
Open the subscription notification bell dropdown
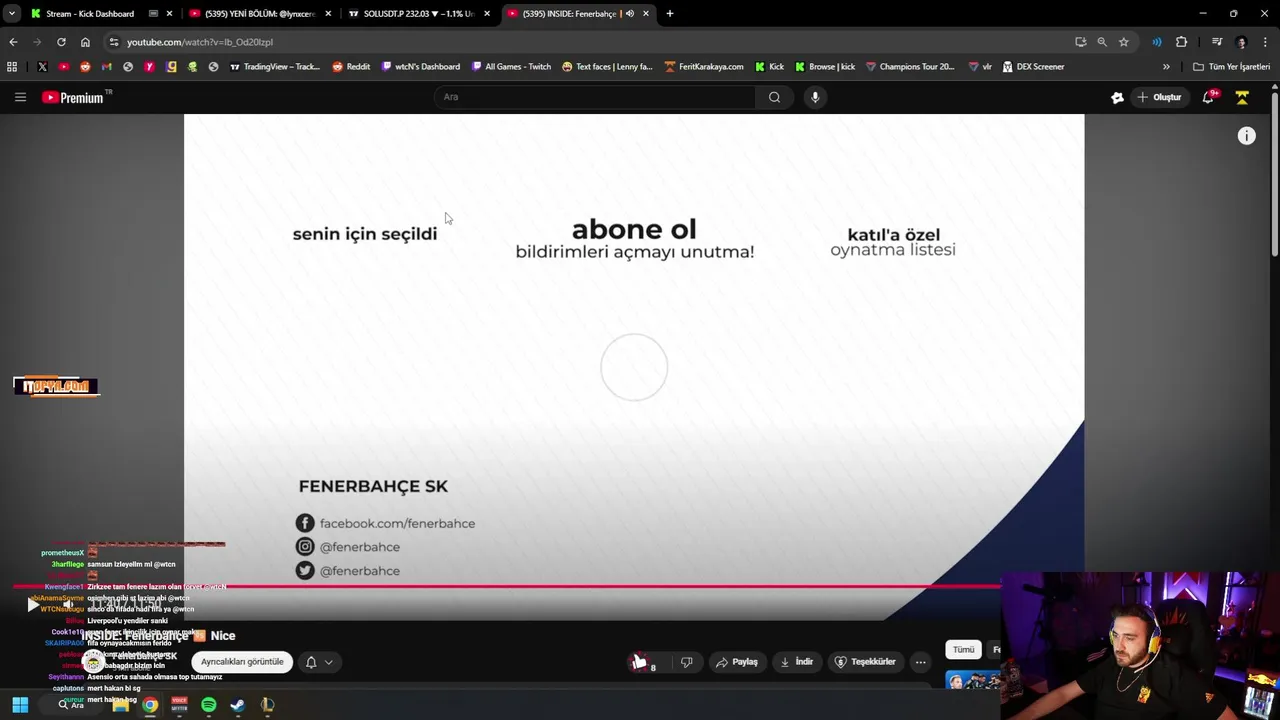319,662
